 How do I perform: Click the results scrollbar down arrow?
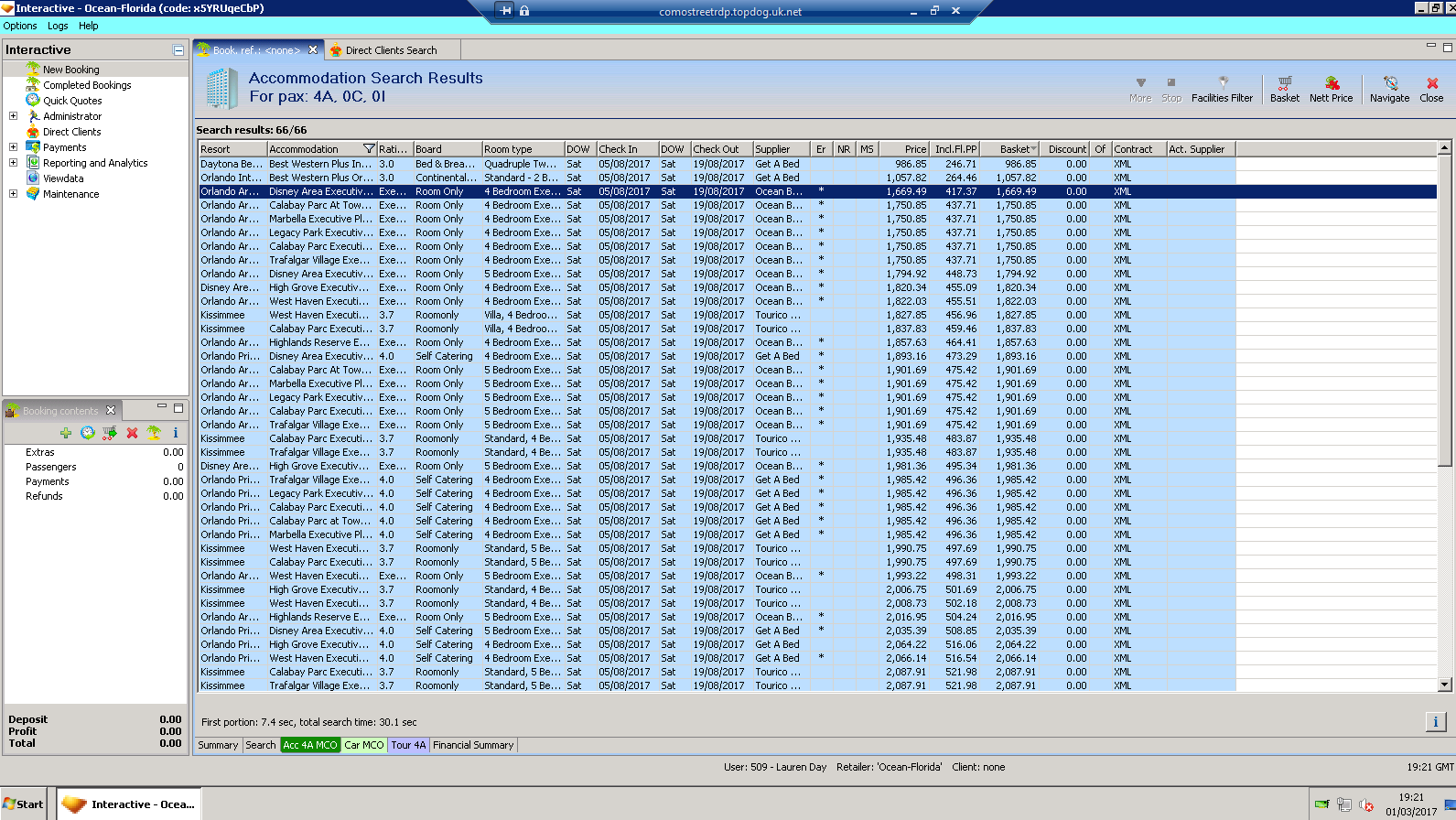(1445, 685)
